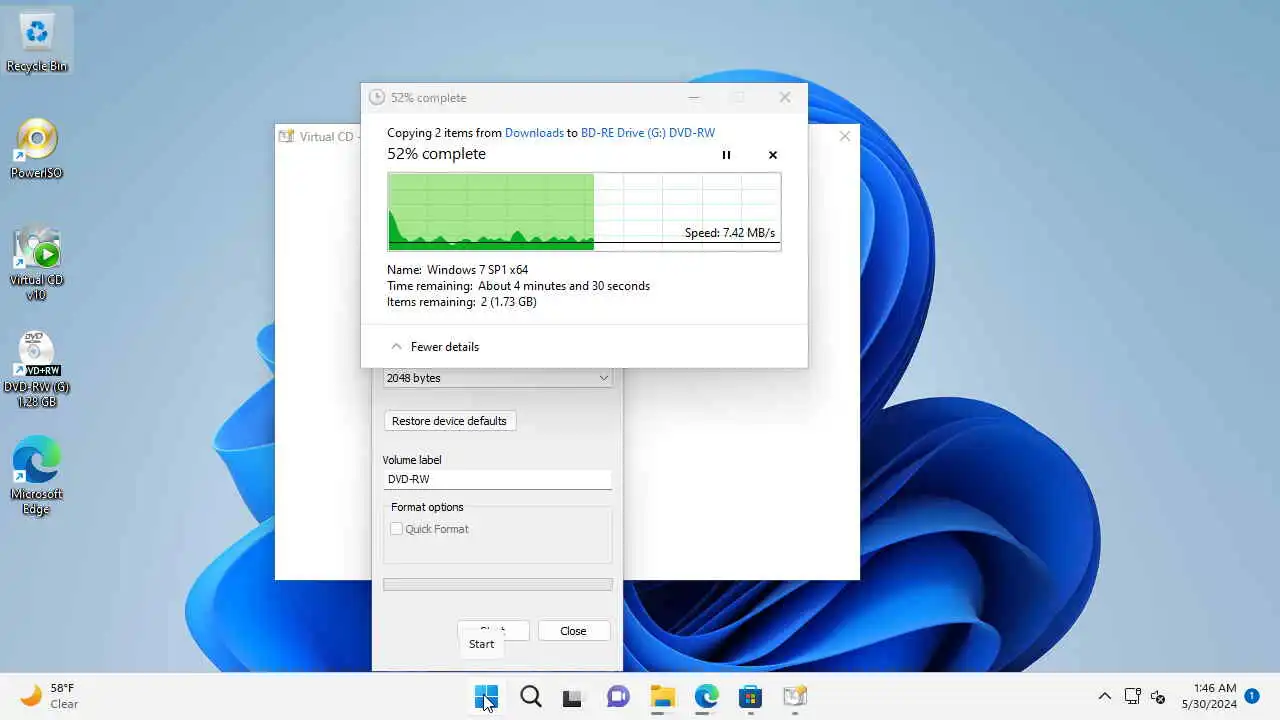Close the 52% complete dialog from title bar
The width and height of the screenshot is (1280, 720).
coord(785,98)
